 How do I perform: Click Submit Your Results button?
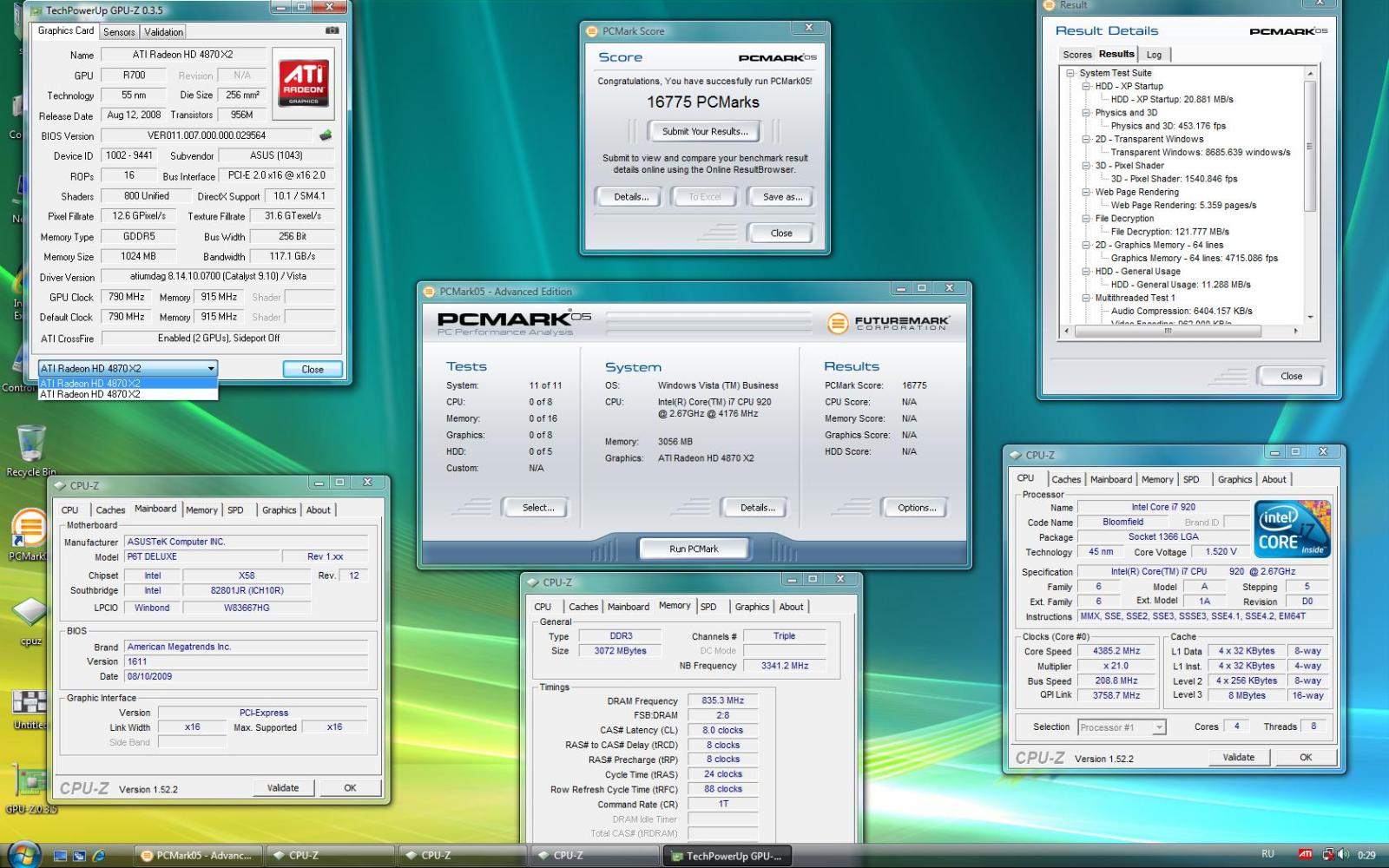pyautogui.click(x=704, y=132)
